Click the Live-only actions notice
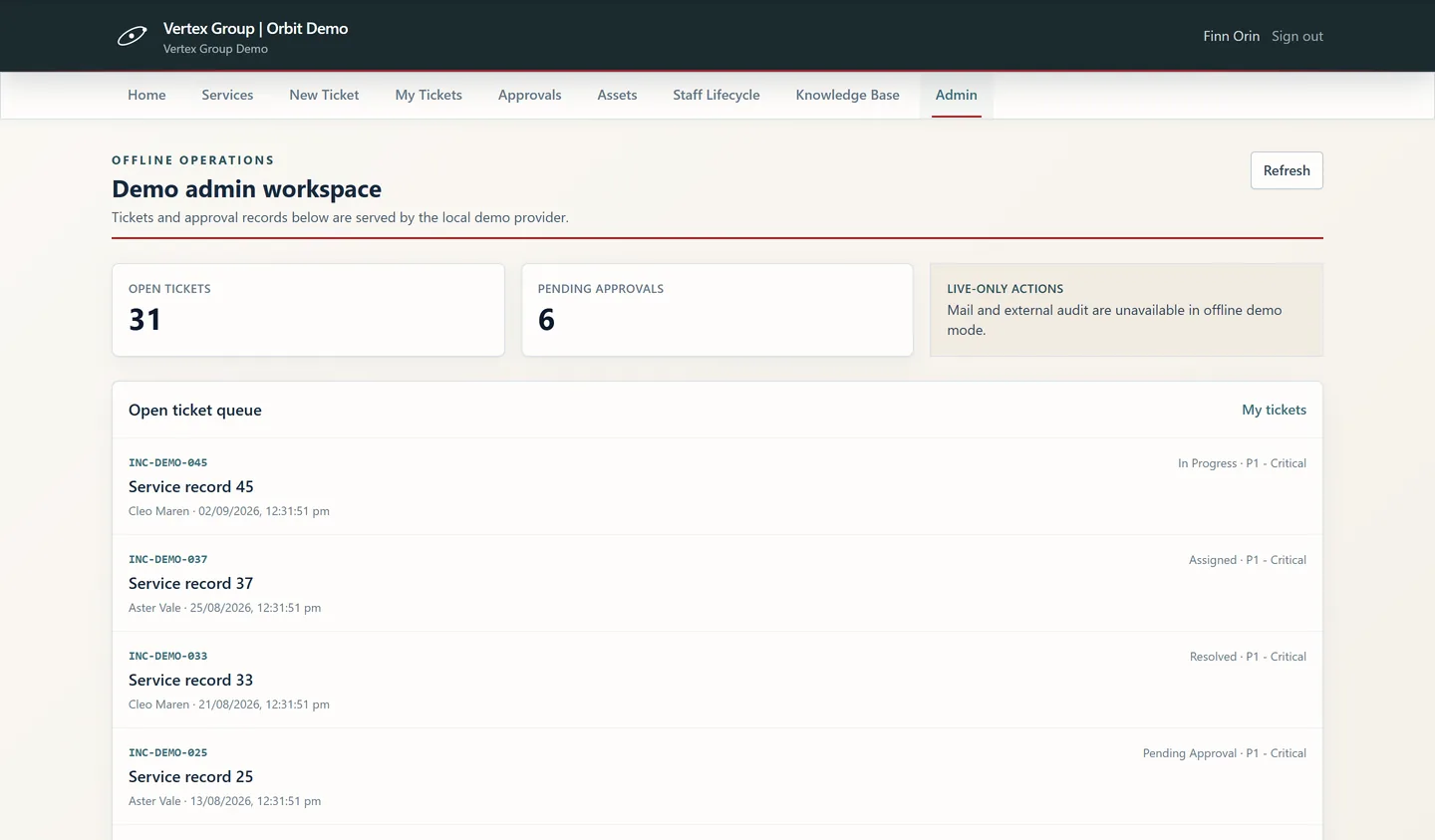This screenshot has height=840, width=1435. coord(1126,310)
